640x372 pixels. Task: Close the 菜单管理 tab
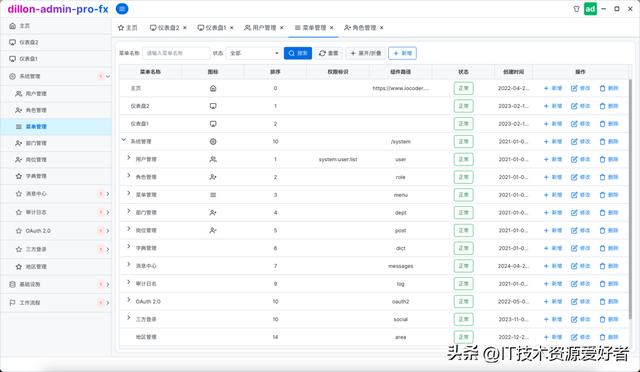tap(332, 28)
